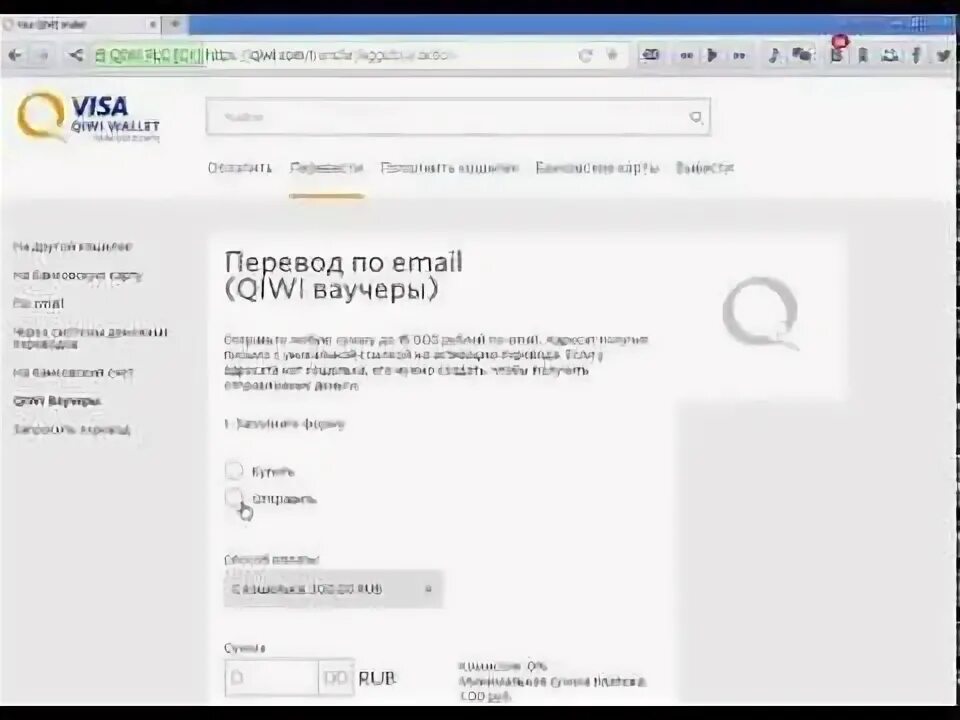This screenshot has width=960, height=720.
Task: Bookmark page with the star icon
Action: [612, 55]
